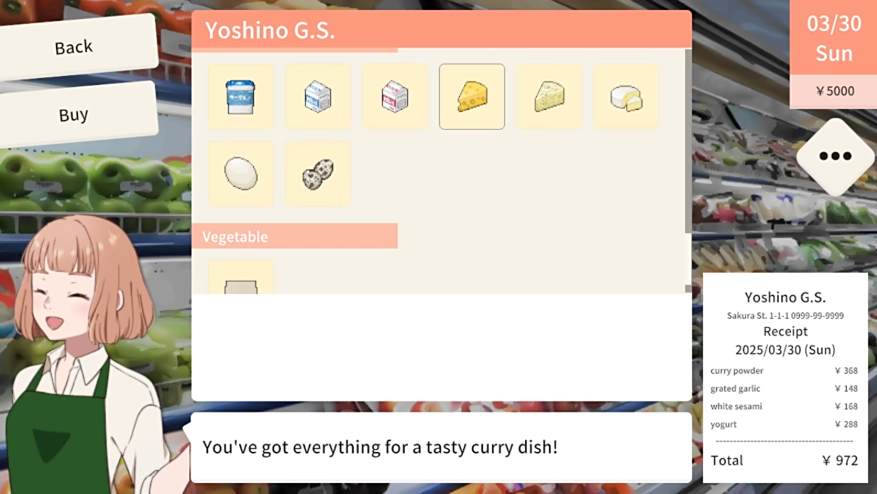Choose the round white camembert cheese
Image resolution: width=877 pixels, height=494 pixels.
(626, 97)
